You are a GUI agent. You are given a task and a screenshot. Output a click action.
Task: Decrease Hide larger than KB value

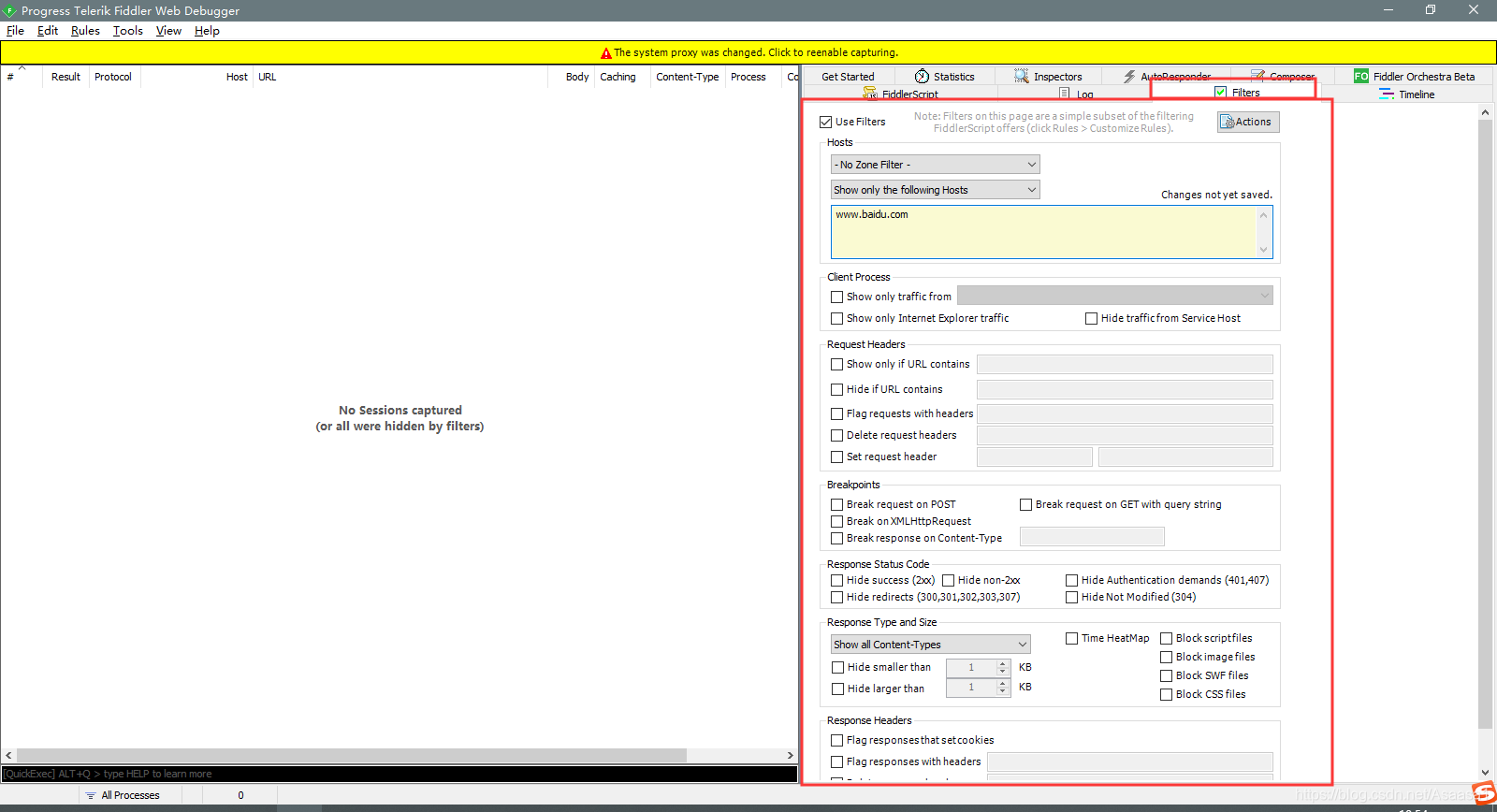[x=1003, y=692]
